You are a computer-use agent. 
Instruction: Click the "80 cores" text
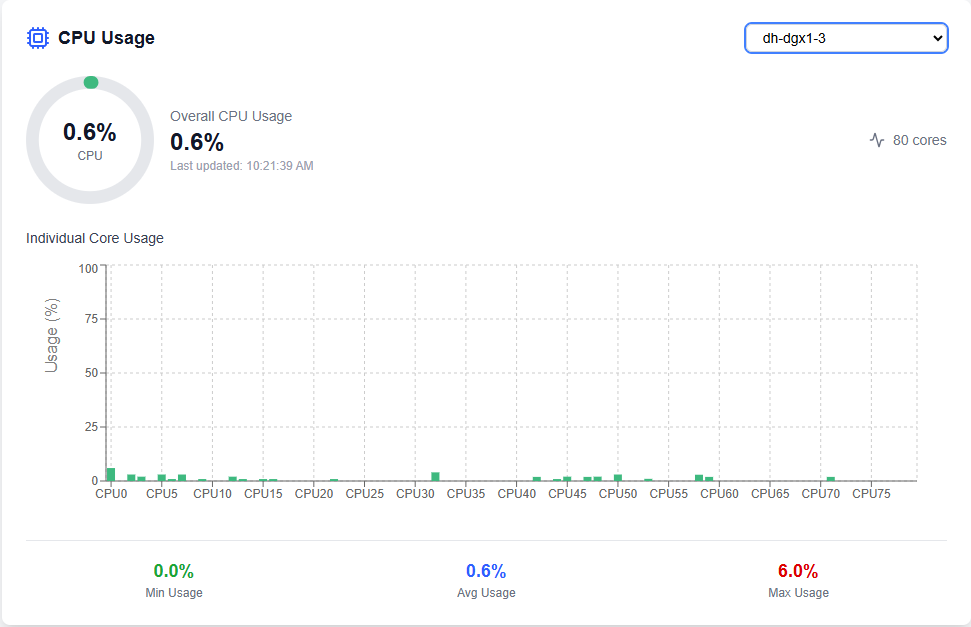coord(919,140)
